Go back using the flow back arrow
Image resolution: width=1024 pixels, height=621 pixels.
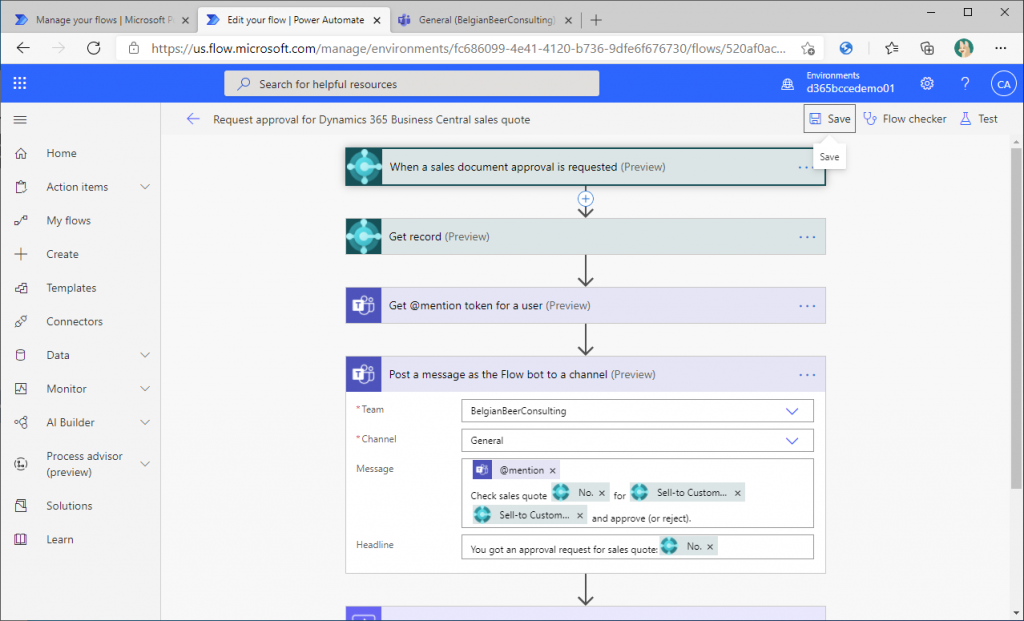[x=193, y=119]
